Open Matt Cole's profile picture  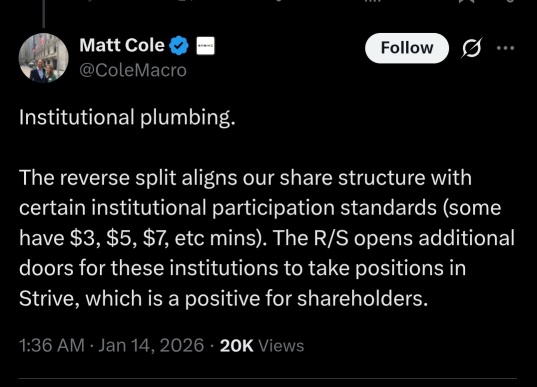[x=43, y=58]
